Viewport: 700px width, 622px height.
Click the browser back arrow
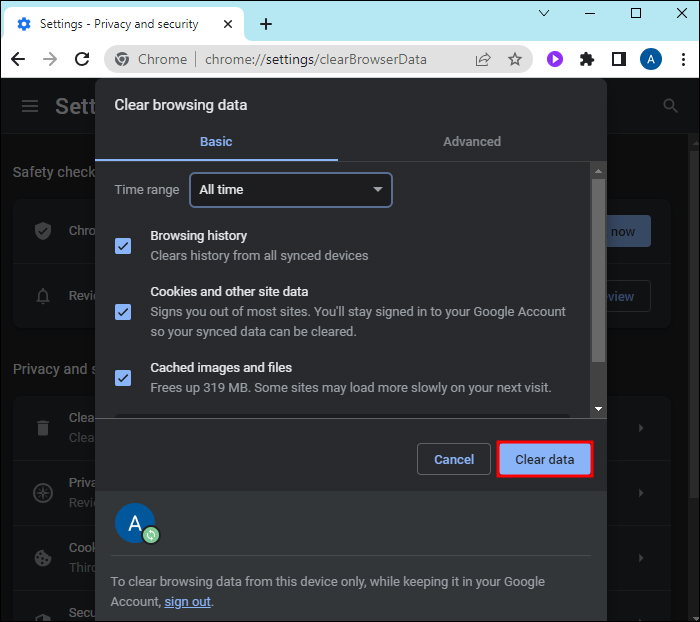pos(18,59)
